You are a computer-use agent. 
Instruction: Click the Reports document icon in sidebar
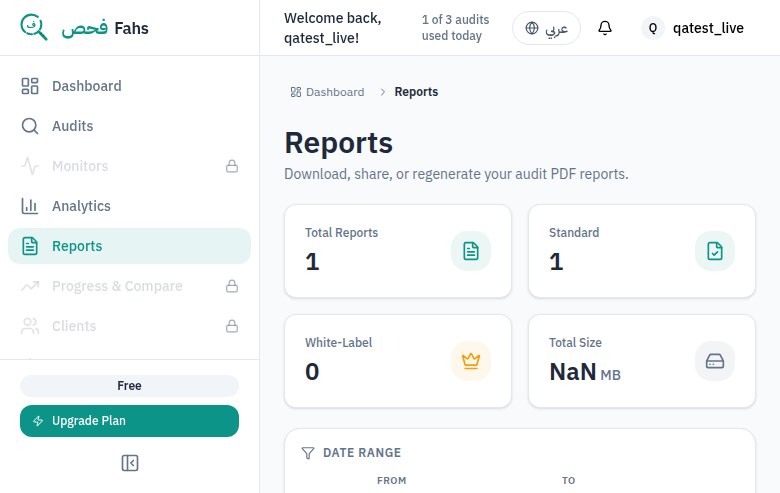click(x=30, y=246)
